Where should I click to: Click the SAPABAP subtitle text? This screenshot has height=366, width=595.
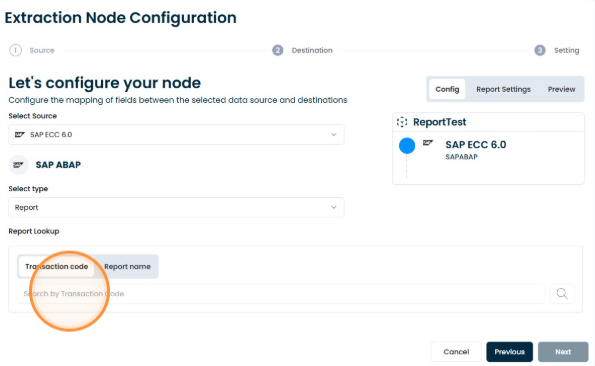[x=461, y=157]
